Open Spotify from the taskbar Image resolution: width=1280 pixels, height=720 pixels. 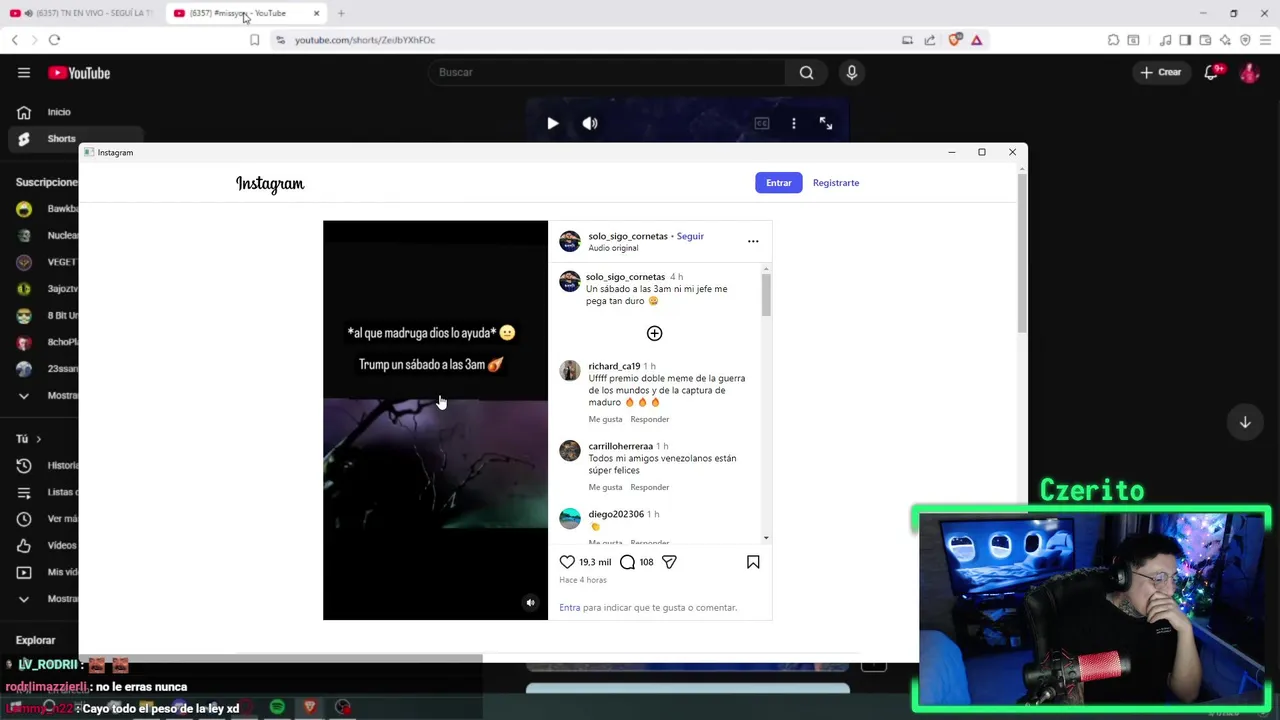tap(277, 707)
